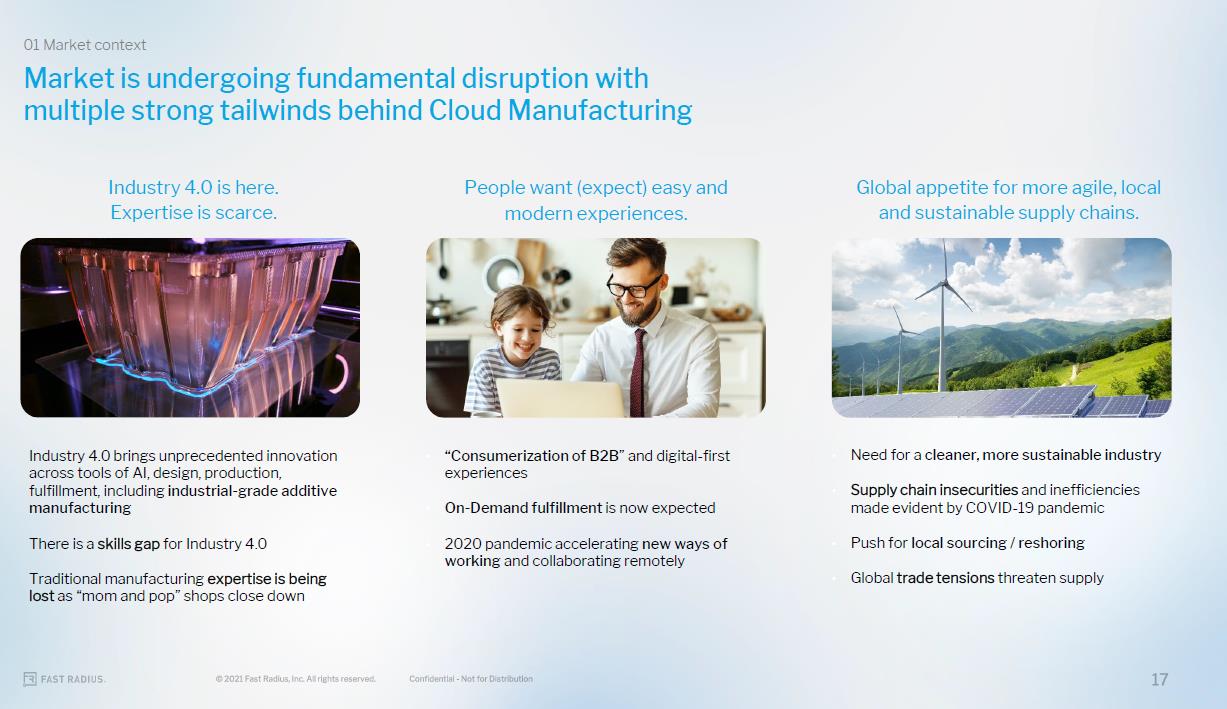Click the 2021 Fast Radius copyright text
The height and width of the screenshot is (709, 1227).
[x=295, y=679]
